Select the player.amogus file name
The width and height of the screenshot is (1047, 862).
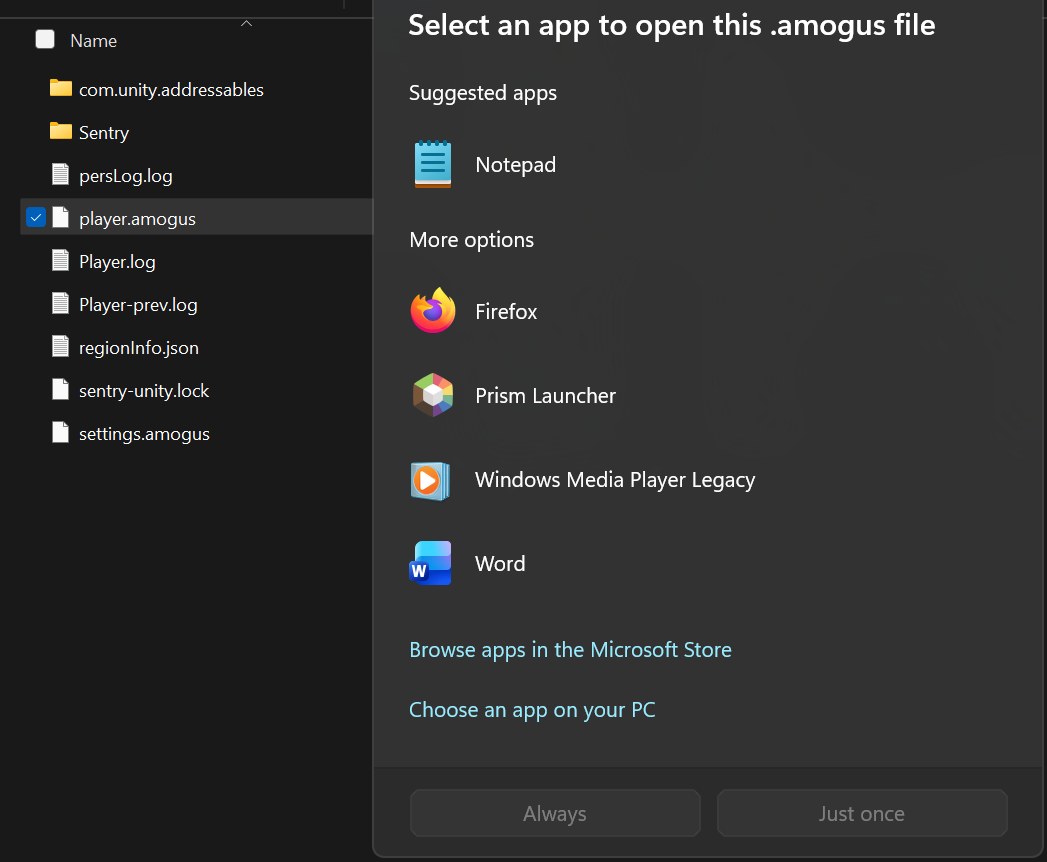(138, 219)
